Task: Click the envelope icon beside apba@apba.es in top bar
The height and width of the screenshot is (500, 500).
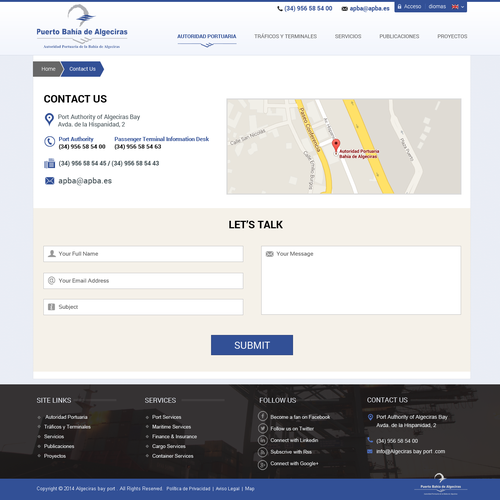Action: click(x=344, y=9)
